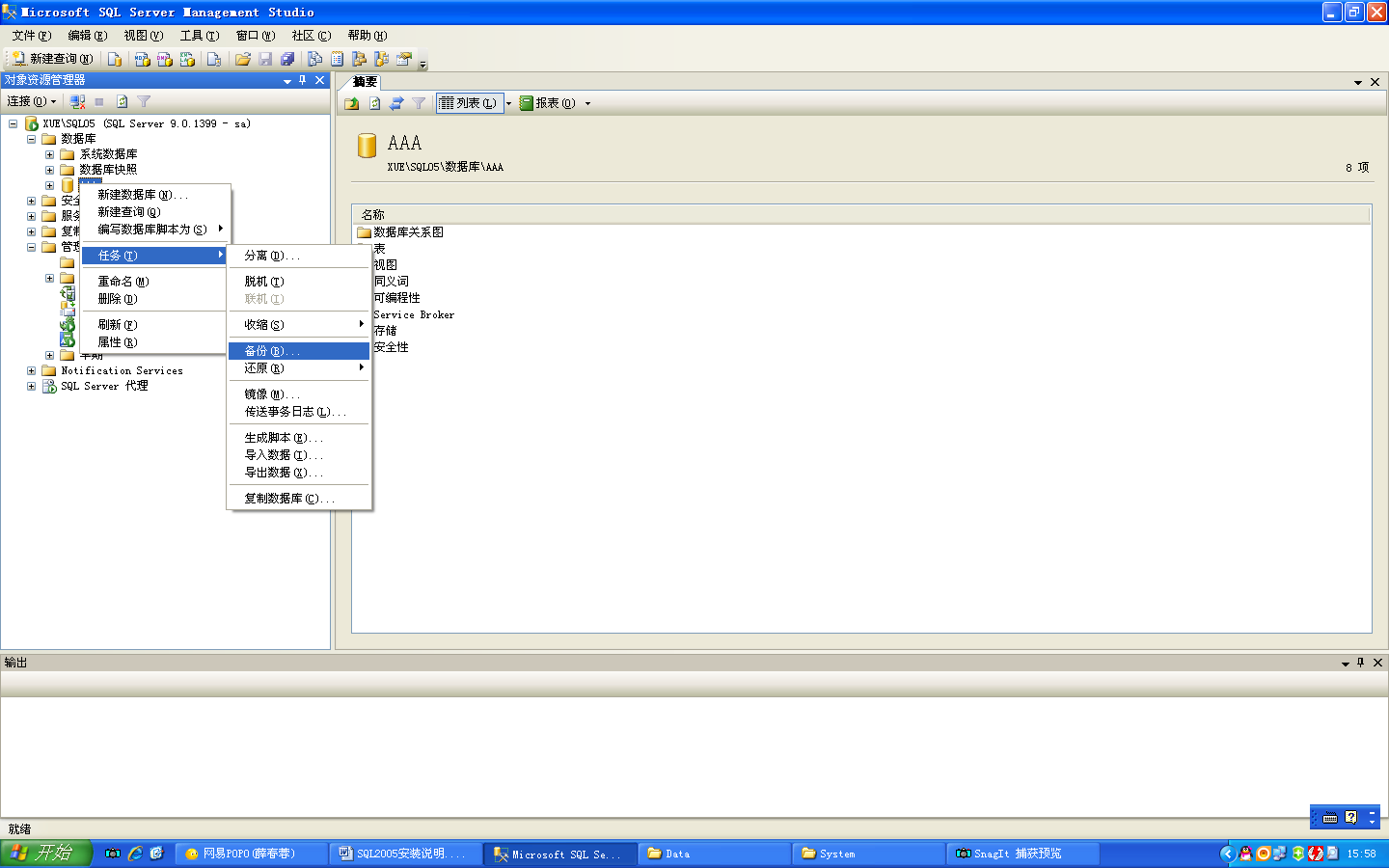
Task: Collapse the XUE\SQL05 server node
Action: (x=13, y=123)
